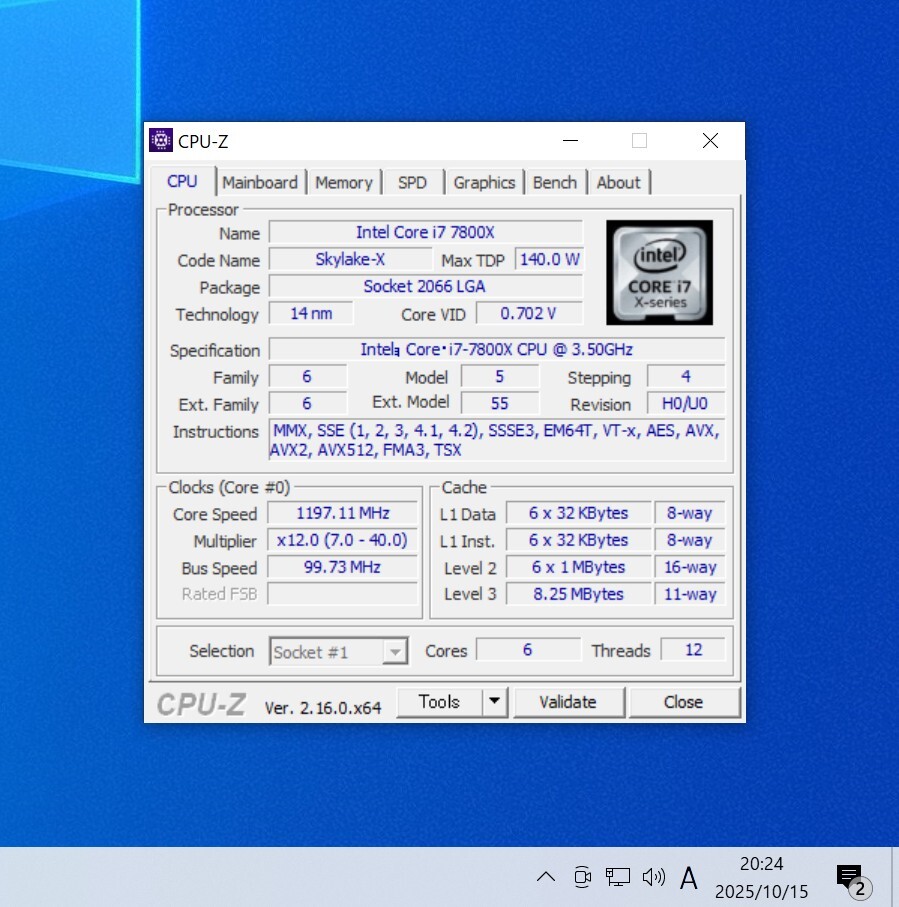The image size is (899, 907).
Task: Click the specification field with 3.50GHz
Action: [x=496, y=349]
